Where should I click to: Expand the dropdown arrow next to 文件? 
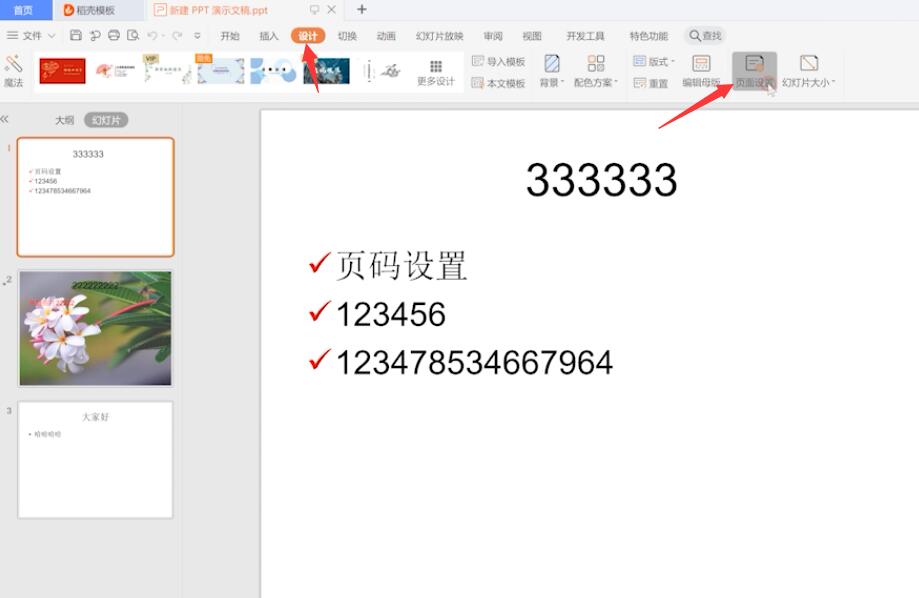point(52,36)
